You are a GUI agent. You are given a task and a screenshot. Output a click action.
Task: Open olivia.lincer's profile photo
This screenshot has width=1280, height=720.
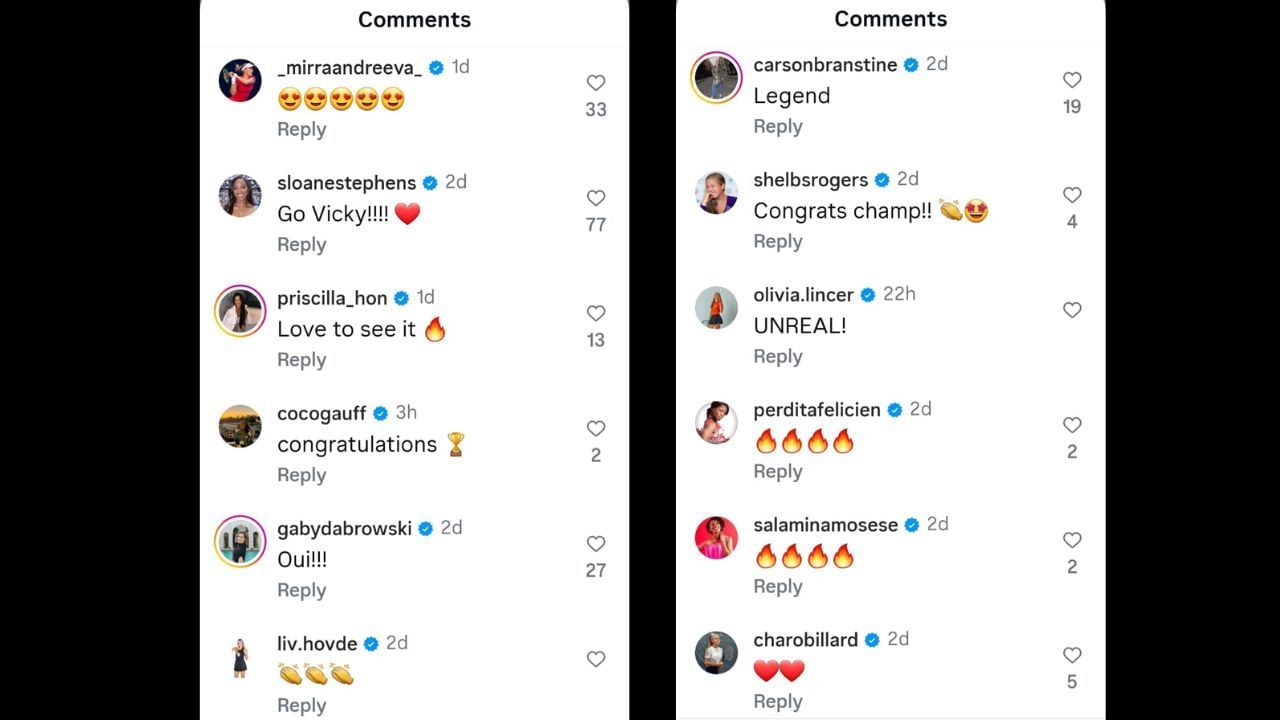pyautogui.click(x=716, y=308)
